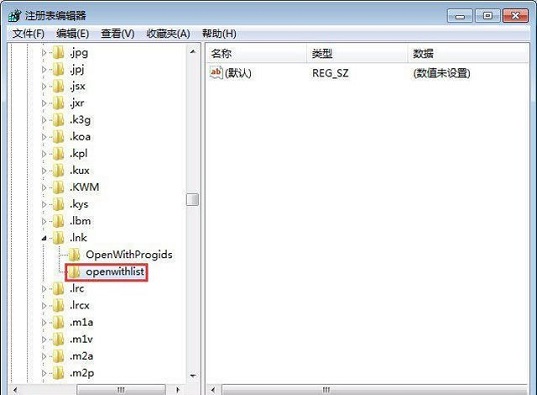Click the 名称 column header
This screenshot has height=395, width=537.
(x=255, y=53)
